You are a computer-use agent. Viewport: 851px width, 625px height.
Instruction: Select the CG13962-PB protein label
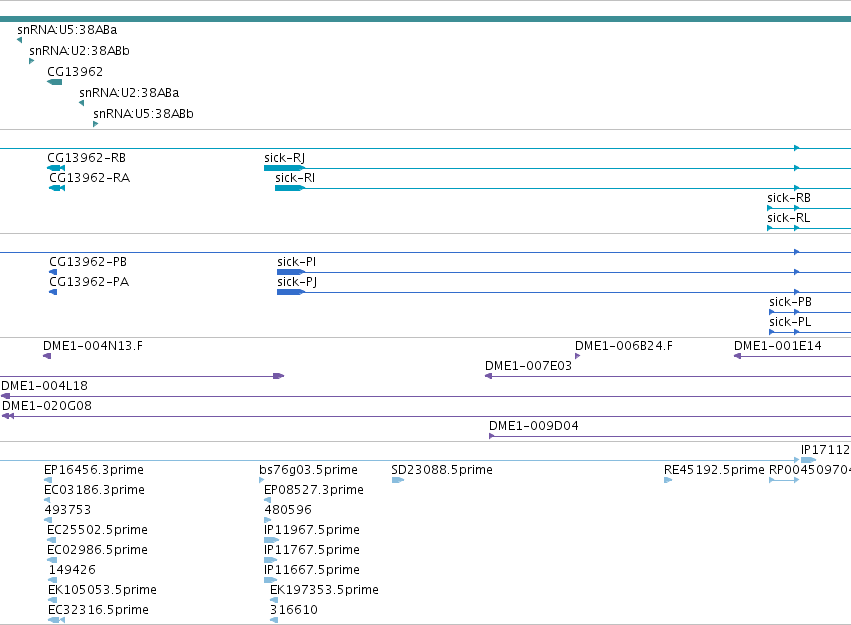[88, 262]
